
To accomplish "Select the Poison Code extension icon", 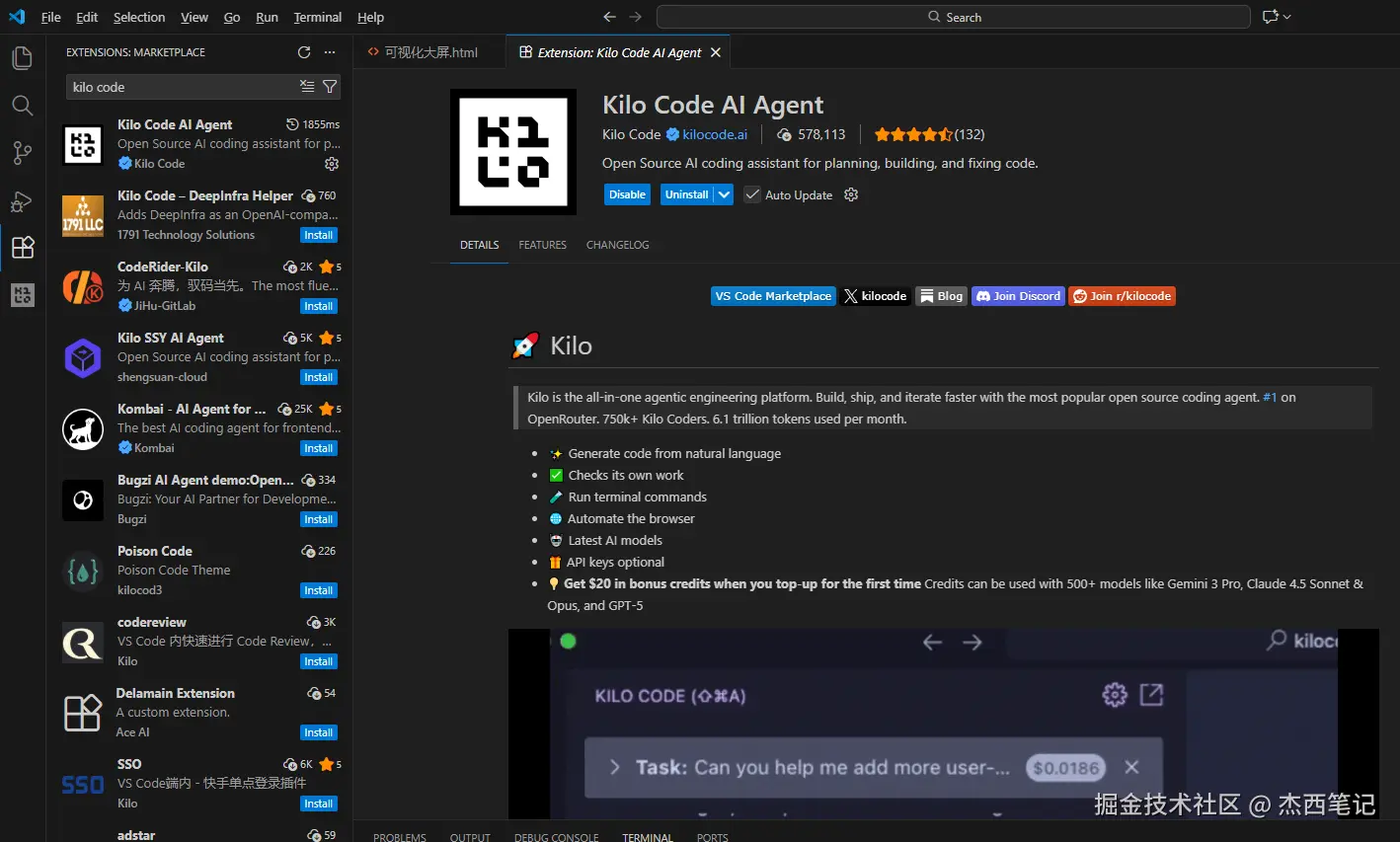I will pyautogui.click(x=83, y=572).
